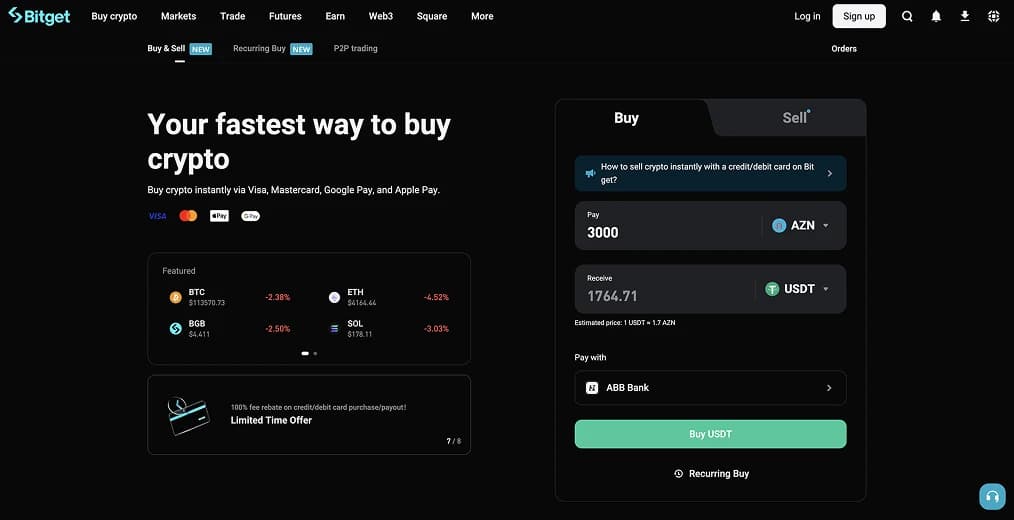
Task: Click the Recurring Buy clock icon
Action: pos(678,473)
